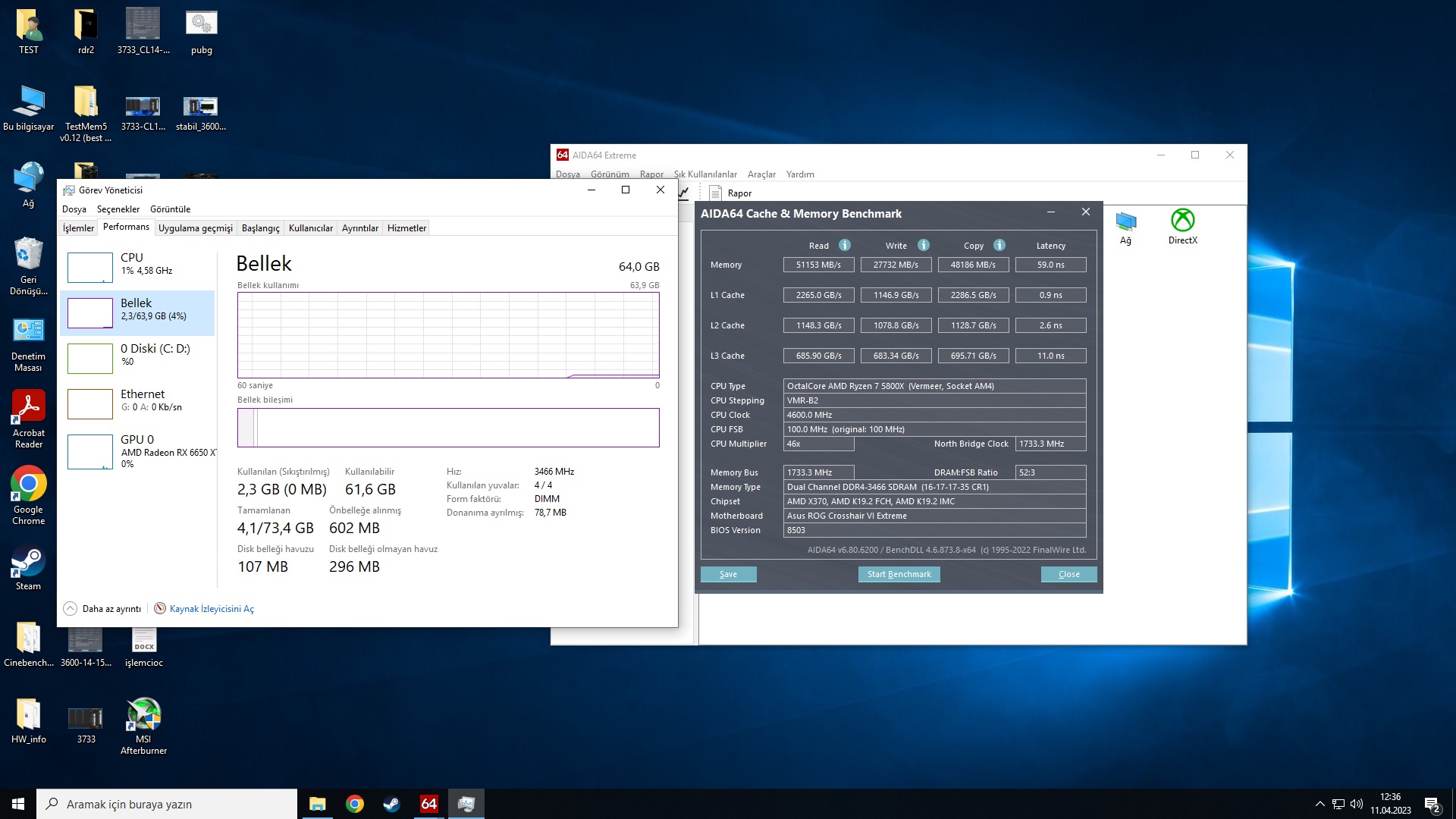This screenshot has width=1456, height=819.
Task: Open Seçenekler menu in Task Manager
Action: (x=118, y=209)
